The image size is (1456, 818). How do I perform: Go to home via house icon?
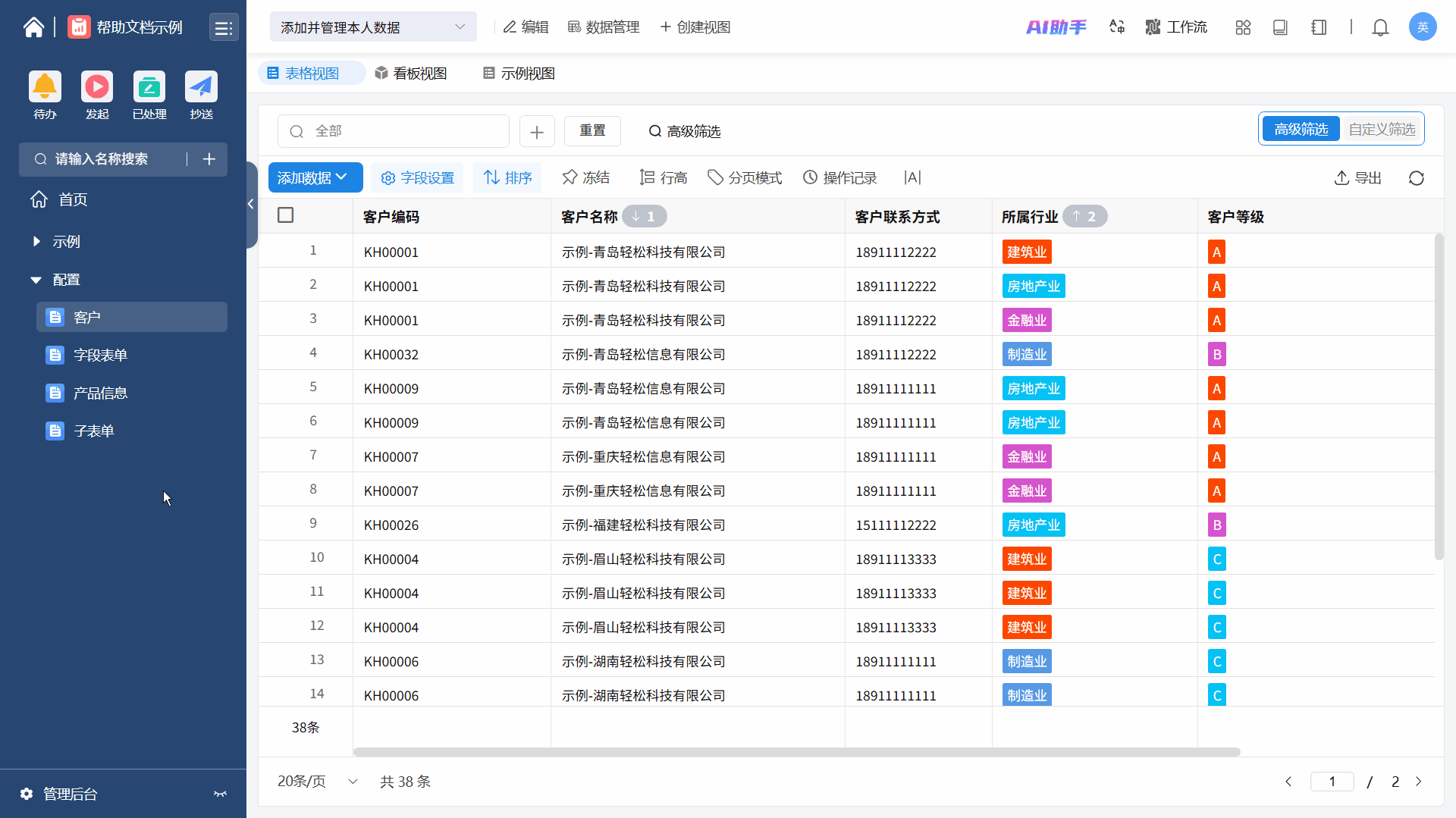point(33,27)
